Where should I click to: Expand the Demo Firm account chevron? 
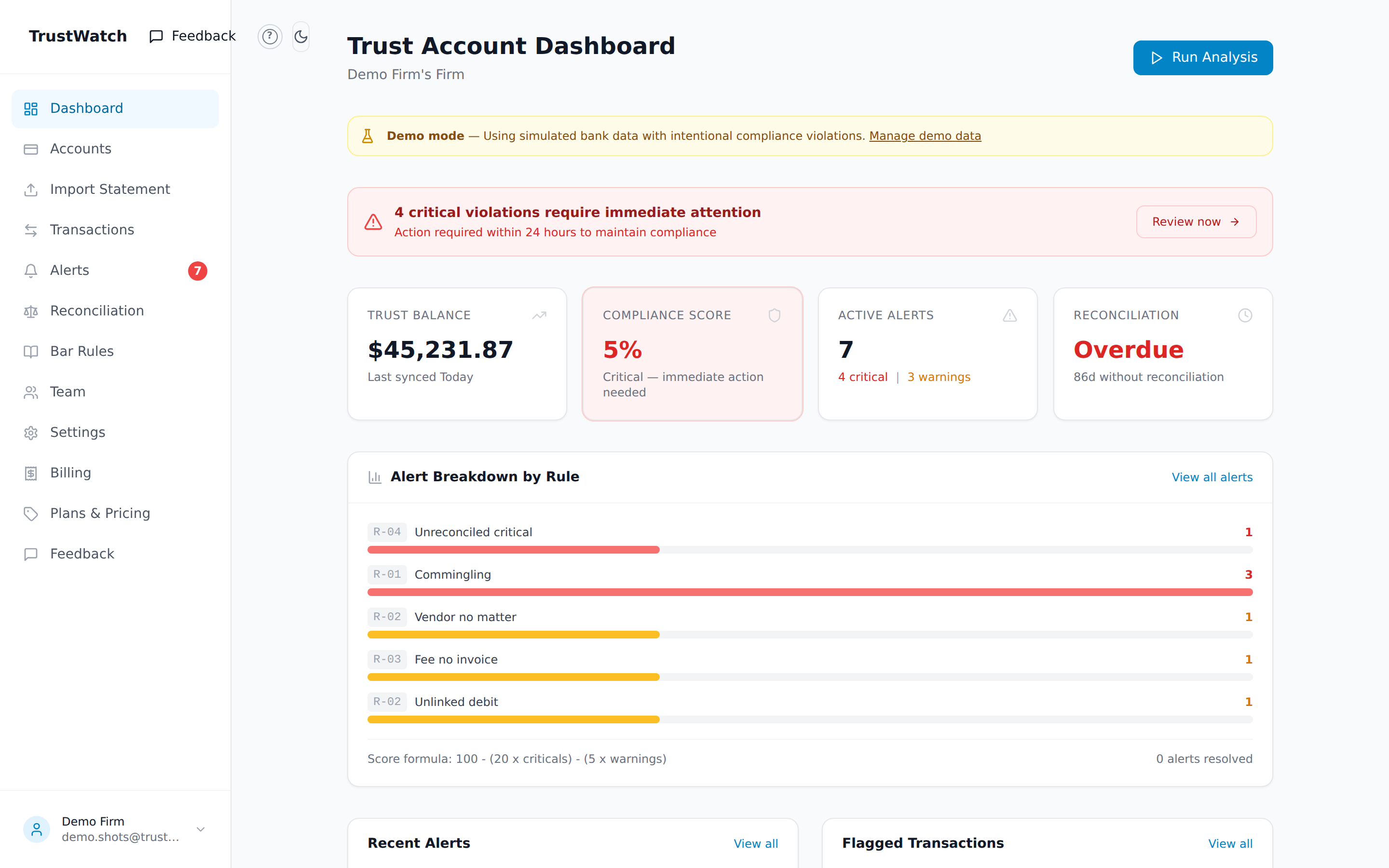[200, 829]
